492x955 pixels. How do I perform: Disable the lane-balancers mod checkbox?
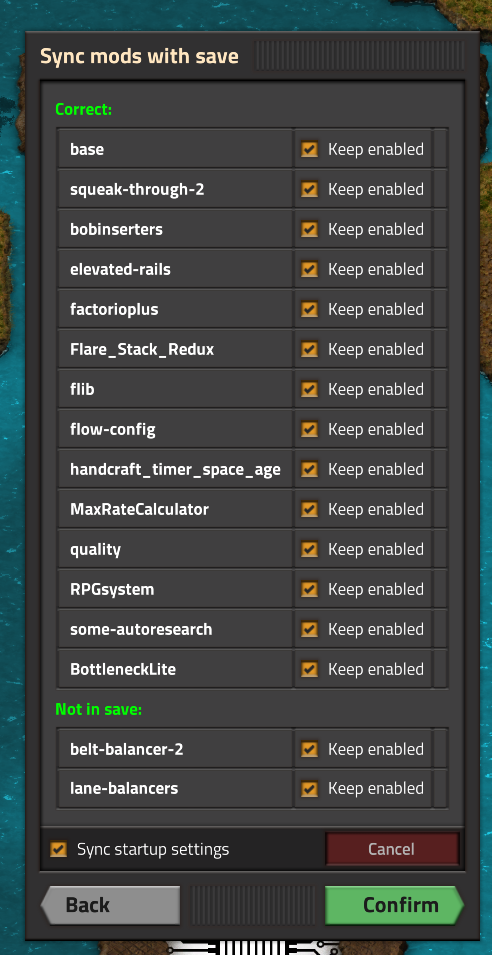point(309,789)
